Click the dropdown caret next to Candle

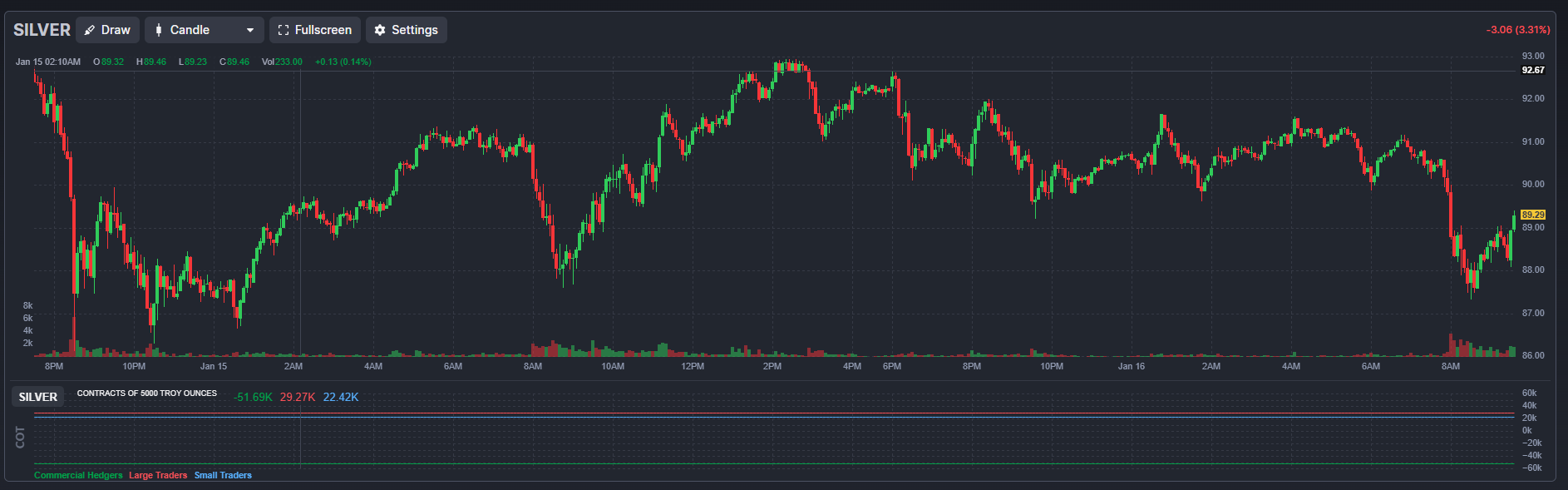click(250, 30)
